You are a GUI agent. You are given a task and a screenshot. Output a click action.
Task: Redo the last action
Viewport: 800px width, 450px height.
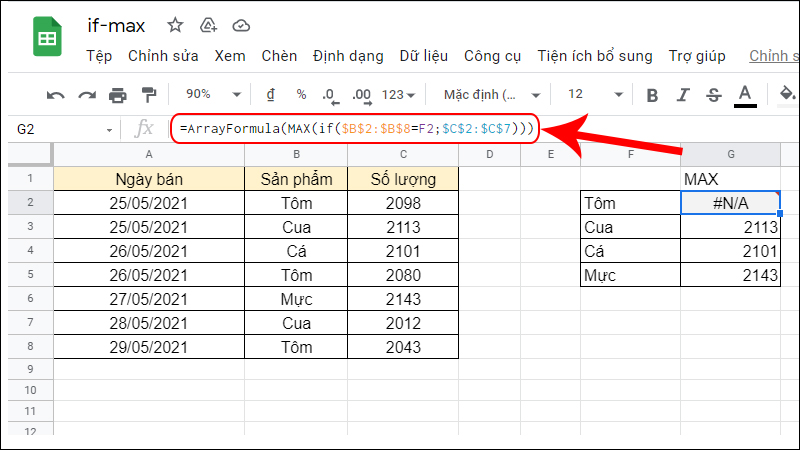[x=87, y=95]
